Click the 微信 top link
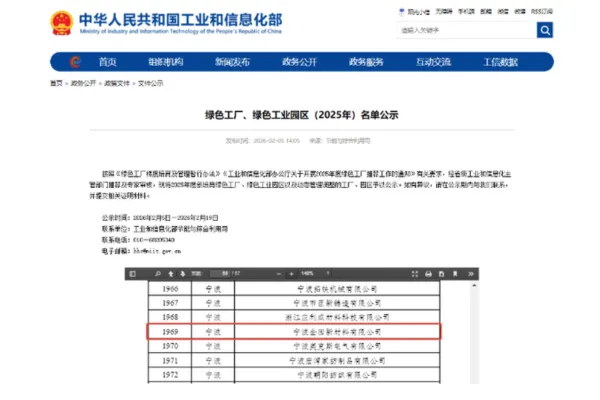600x400 pixels. pyautogui.click(x=503, y=11)
